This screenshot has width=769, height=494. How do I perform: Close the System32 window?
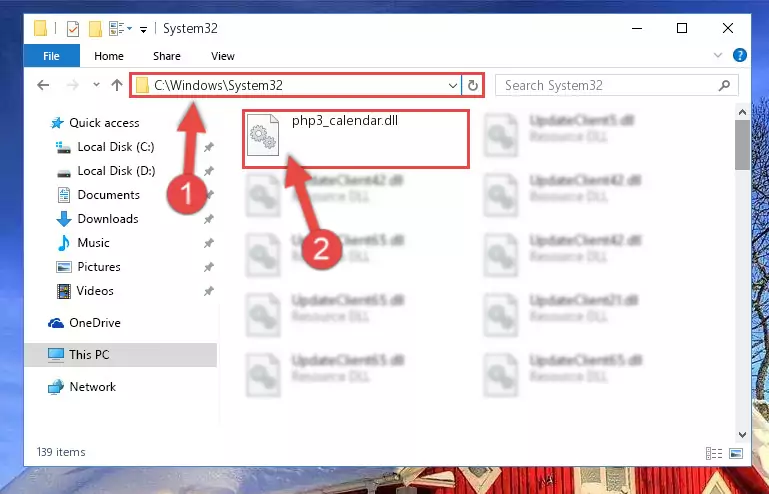[x=728, y=28]
